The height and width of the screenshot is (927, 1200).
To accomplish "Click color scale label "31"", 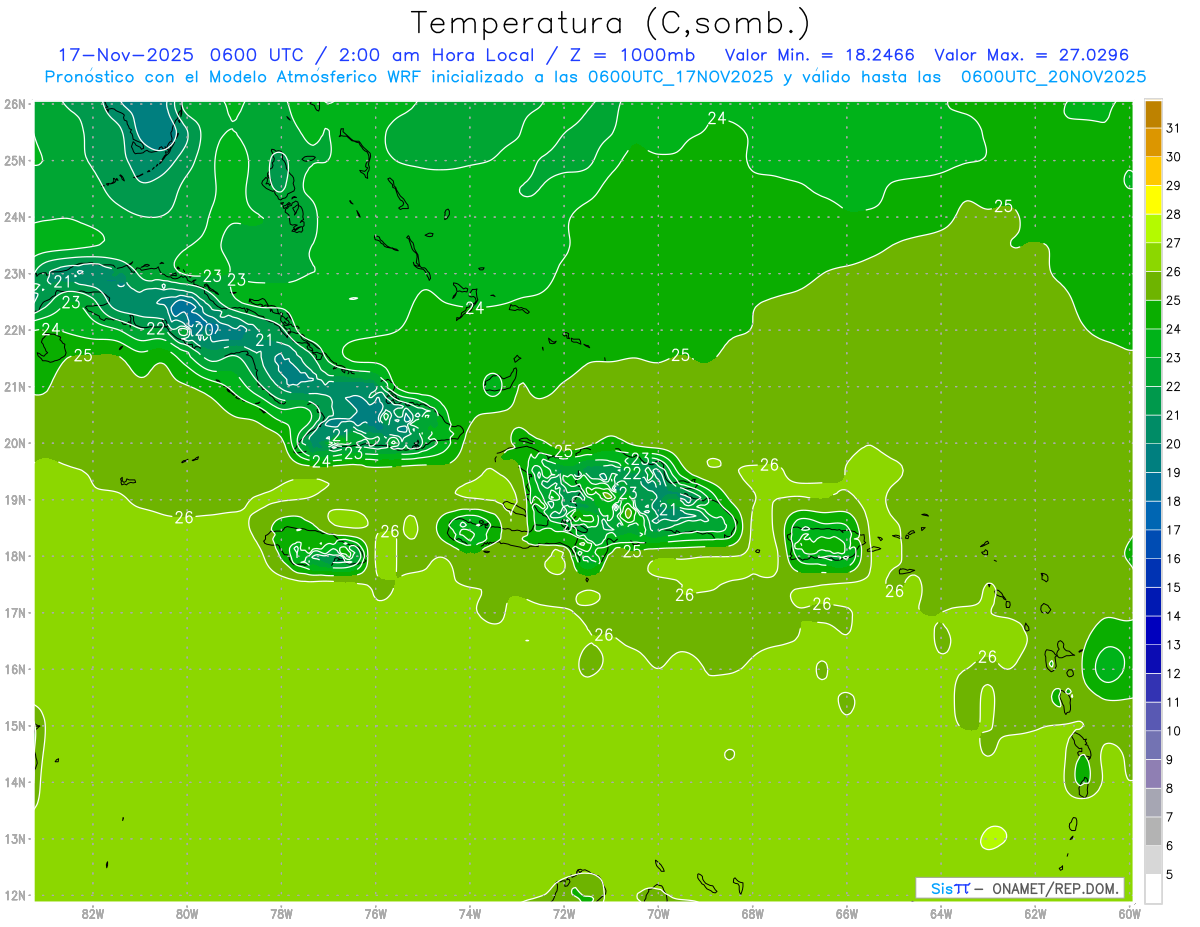I will [x=1174, y=128].
